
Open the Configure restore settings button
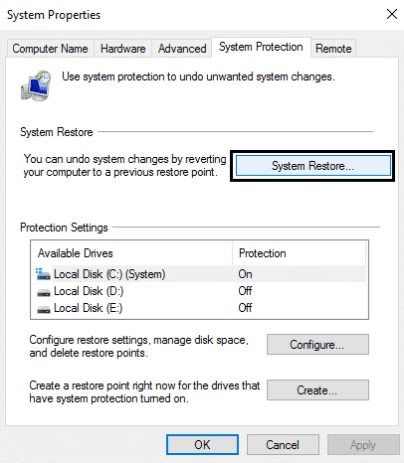pyautogui.click(x=317, y=344)
